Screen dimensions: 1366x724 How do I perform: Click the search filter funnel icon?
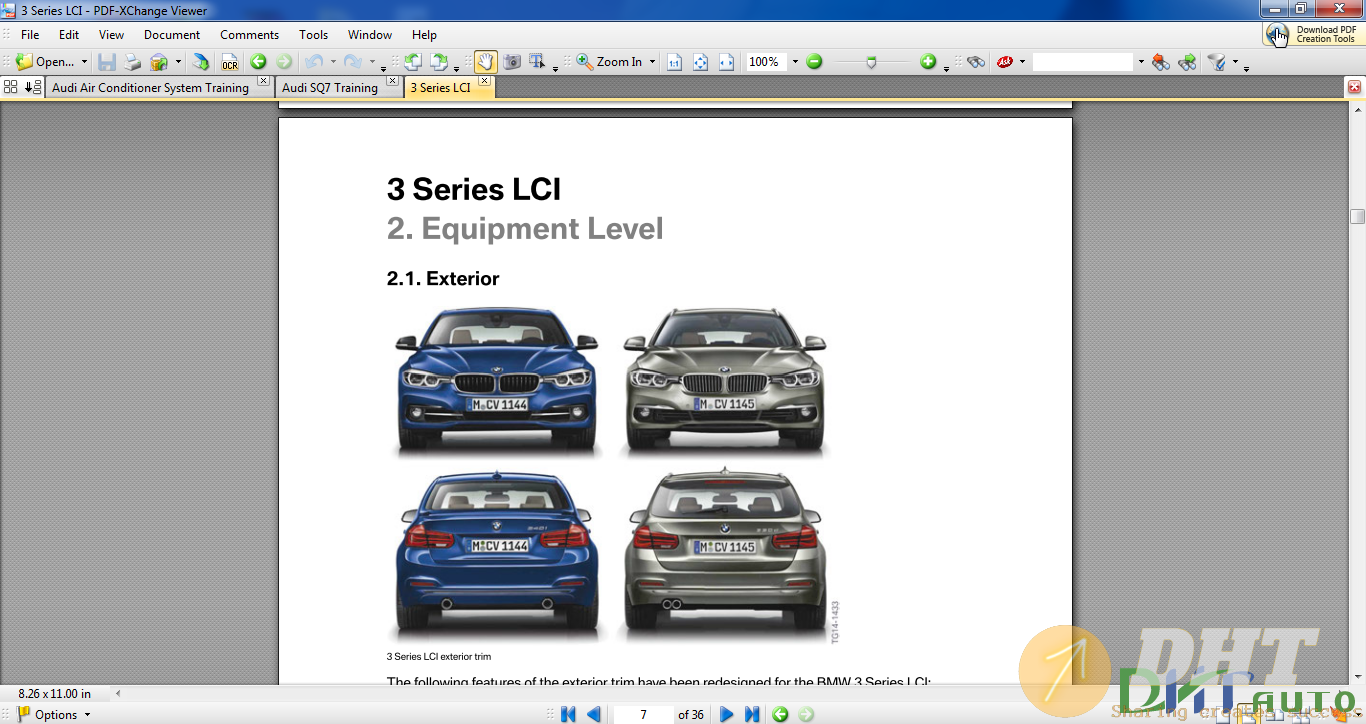[x=1217, y=62]
